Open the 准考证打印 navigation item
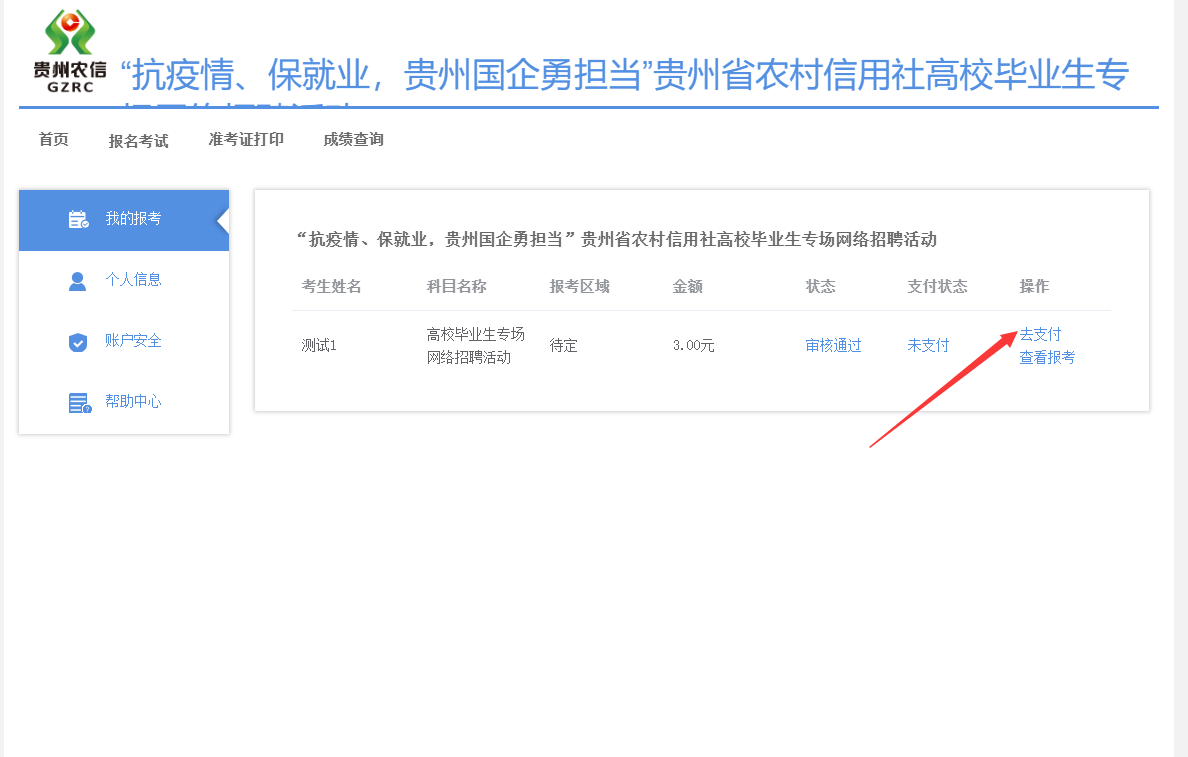1188x757 pixels. [x=246, y=140]
